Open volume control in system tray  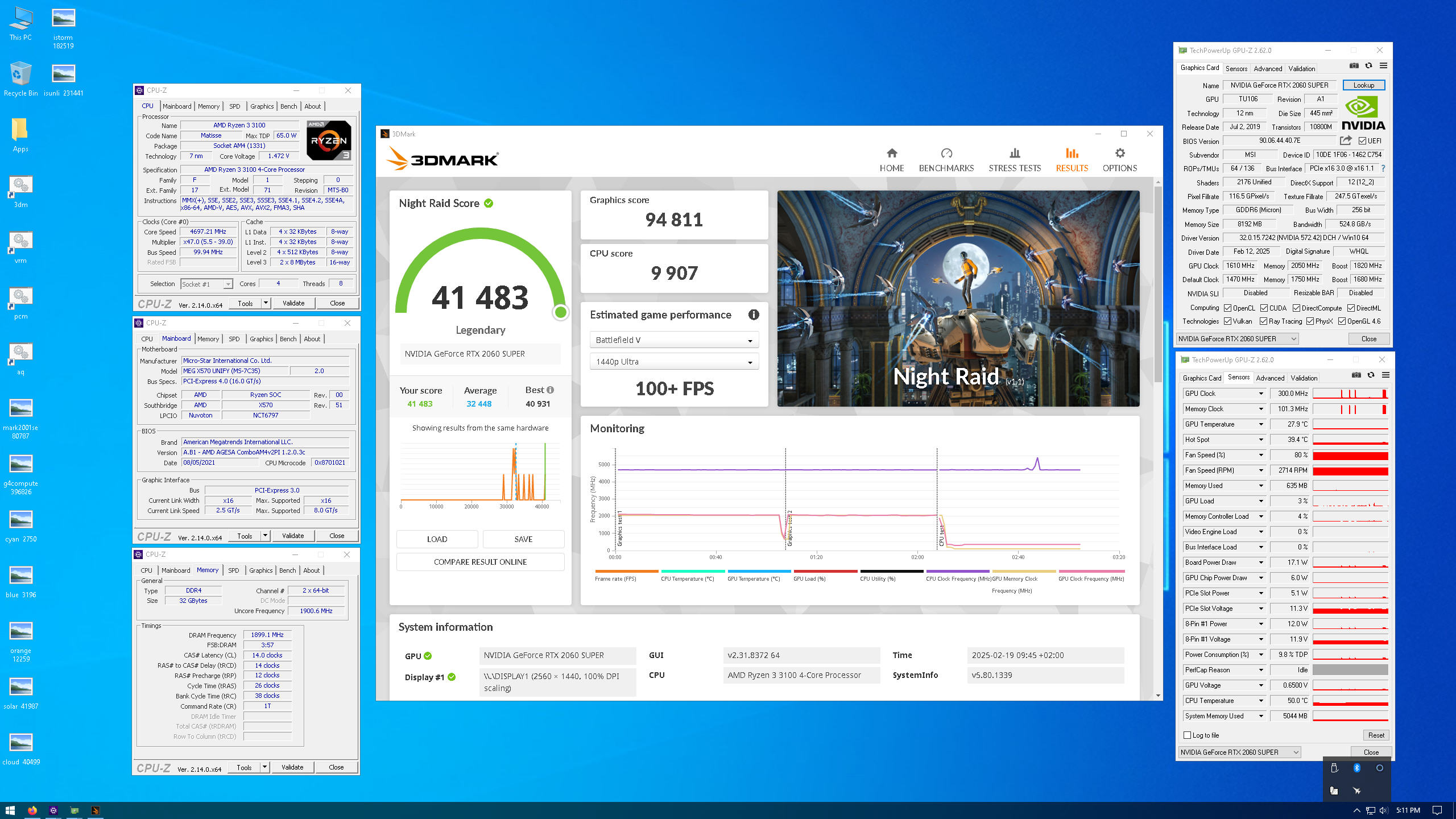[x=1384, y=810]
